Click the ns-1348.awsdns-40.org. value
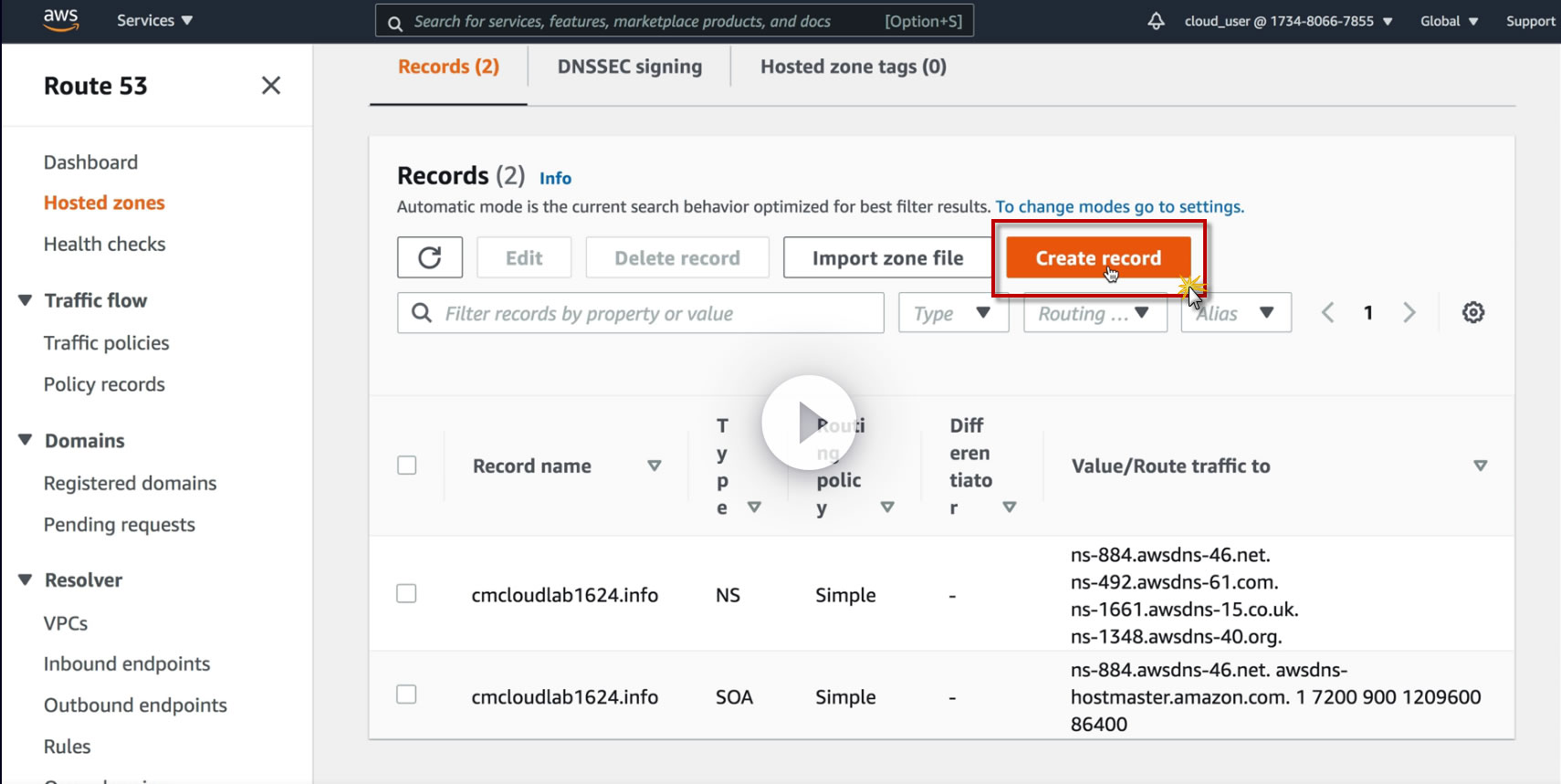The height and width of the screenshot is (784, 1561). click(1176, 637)
